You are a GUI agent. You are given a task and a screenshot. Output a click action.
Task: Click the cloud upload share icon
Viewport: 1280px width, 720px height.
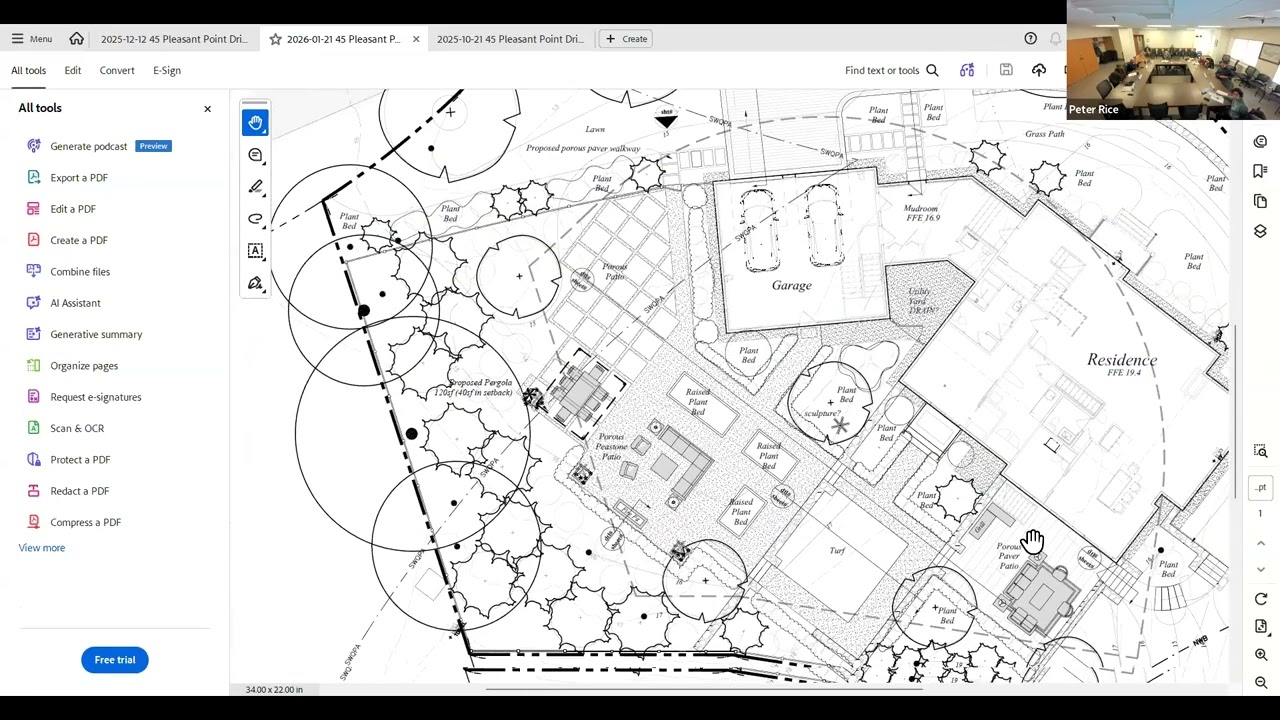pos(1039,70)
